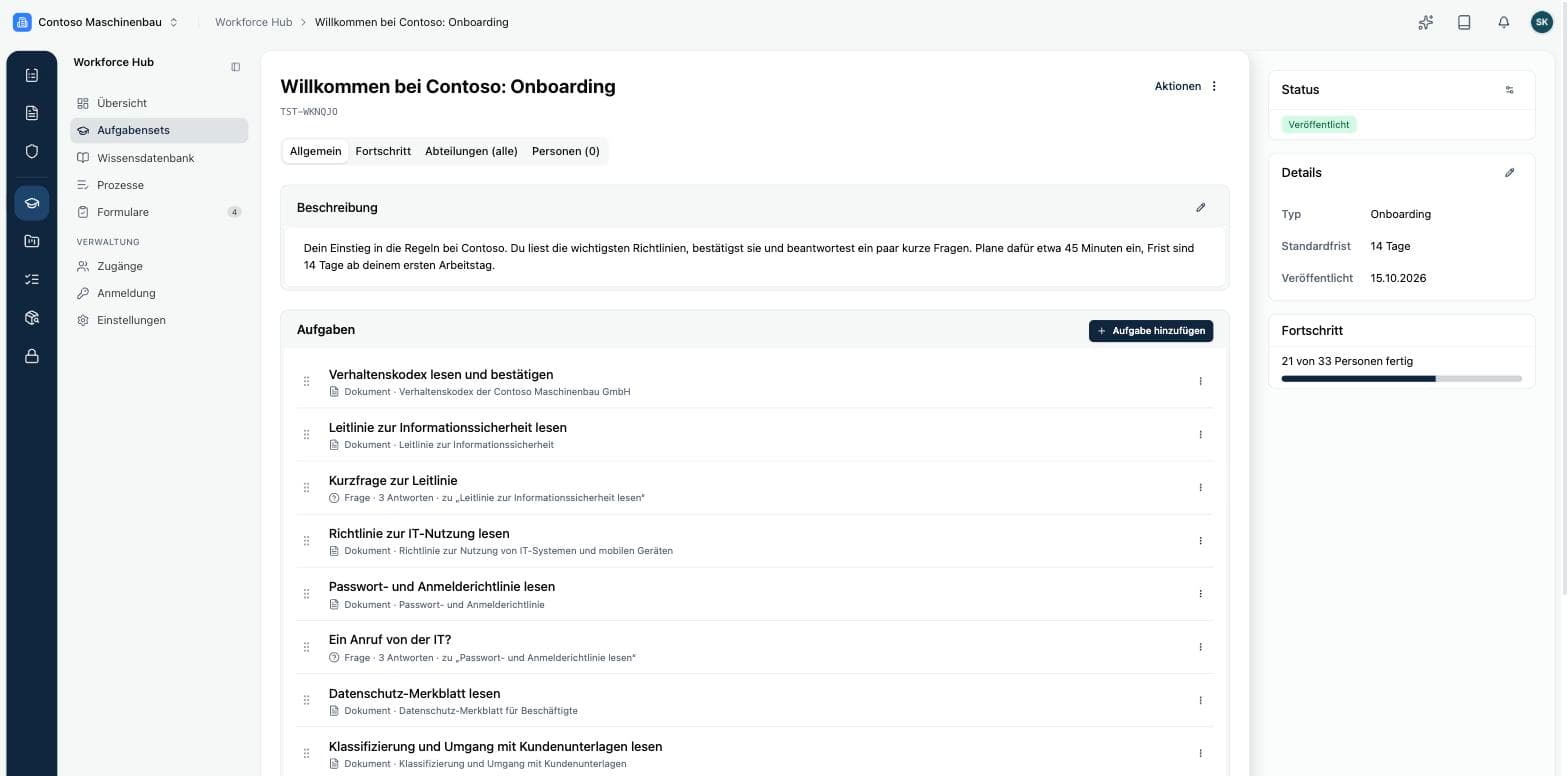Switch to the Personen (0) tab

point(565,151)
